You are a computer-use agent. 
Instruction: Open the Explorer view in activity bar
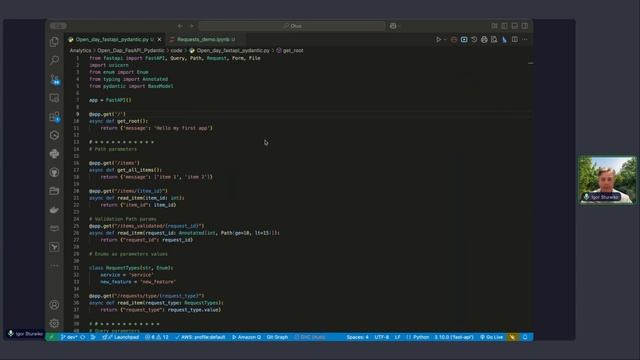pyautogui.click(x=54, y=42)
